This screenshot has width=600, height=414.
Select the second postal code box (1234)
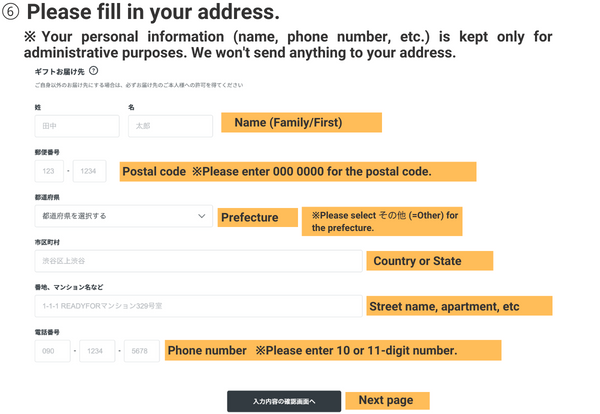coord(89,171)
